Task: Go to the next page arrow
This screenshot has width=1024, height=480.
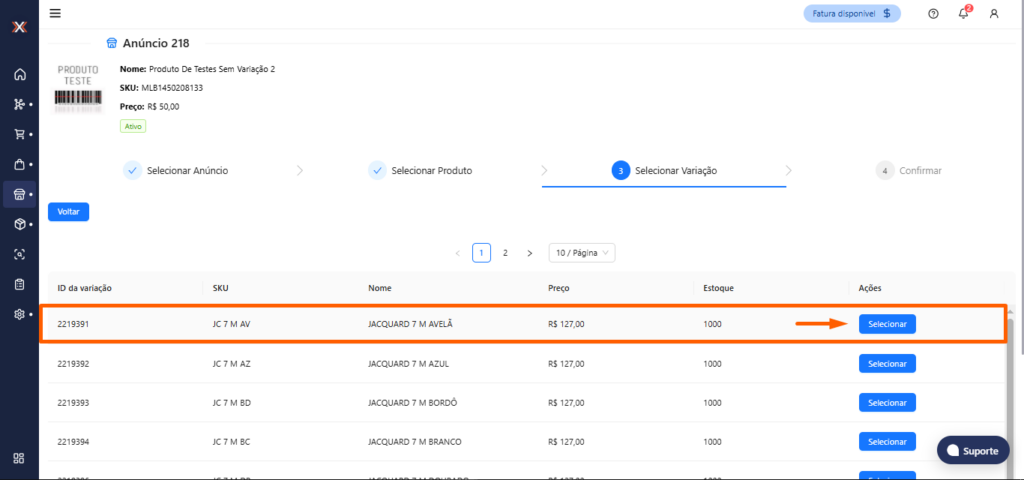Action: (x=529, y=253)
